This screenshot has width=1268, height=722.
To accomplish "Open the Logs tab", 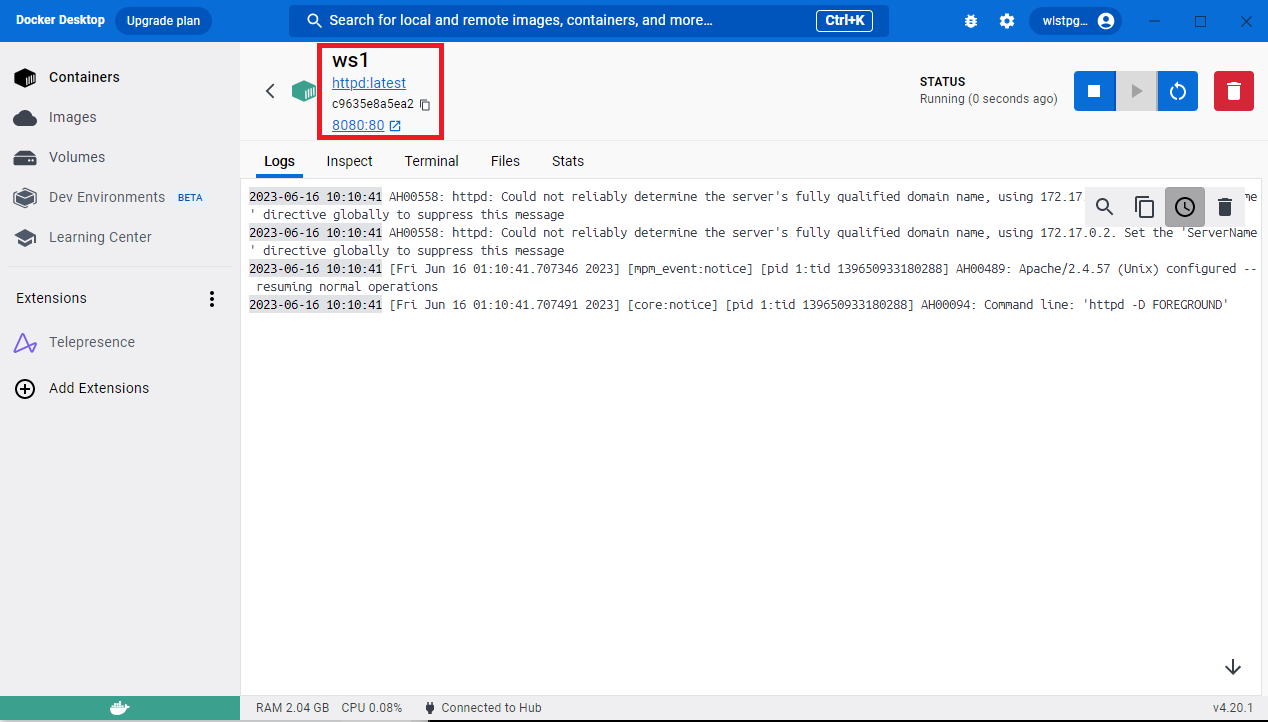I will [280, 161].
